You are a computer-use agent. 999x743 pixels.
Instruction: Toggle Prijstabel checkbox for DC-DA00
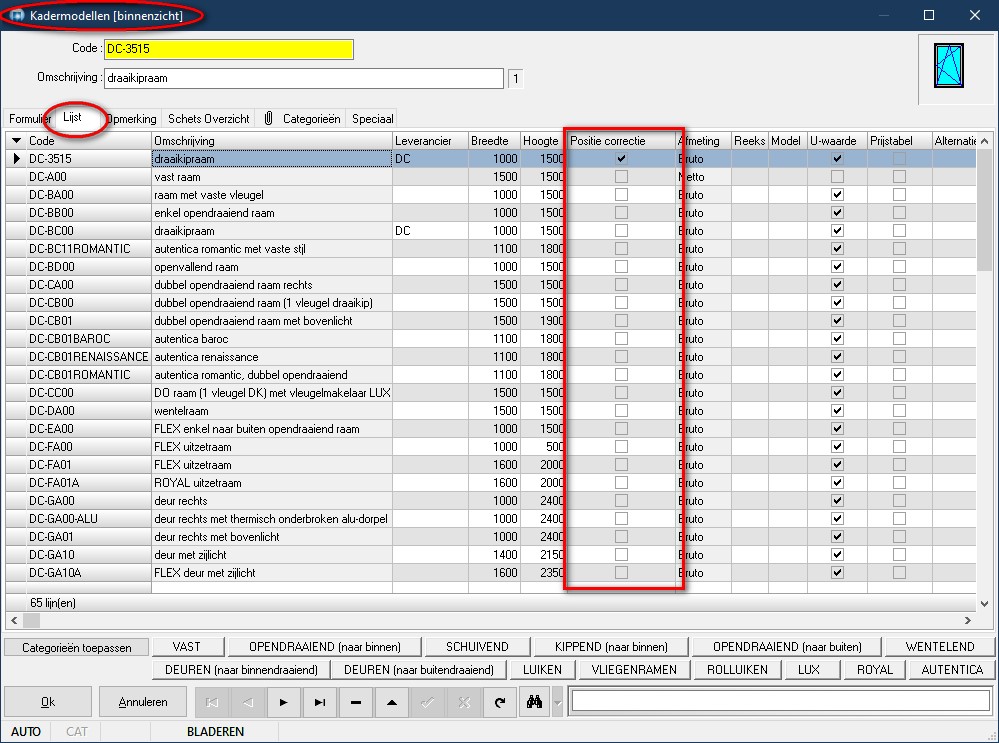click(x=899, y=411)
